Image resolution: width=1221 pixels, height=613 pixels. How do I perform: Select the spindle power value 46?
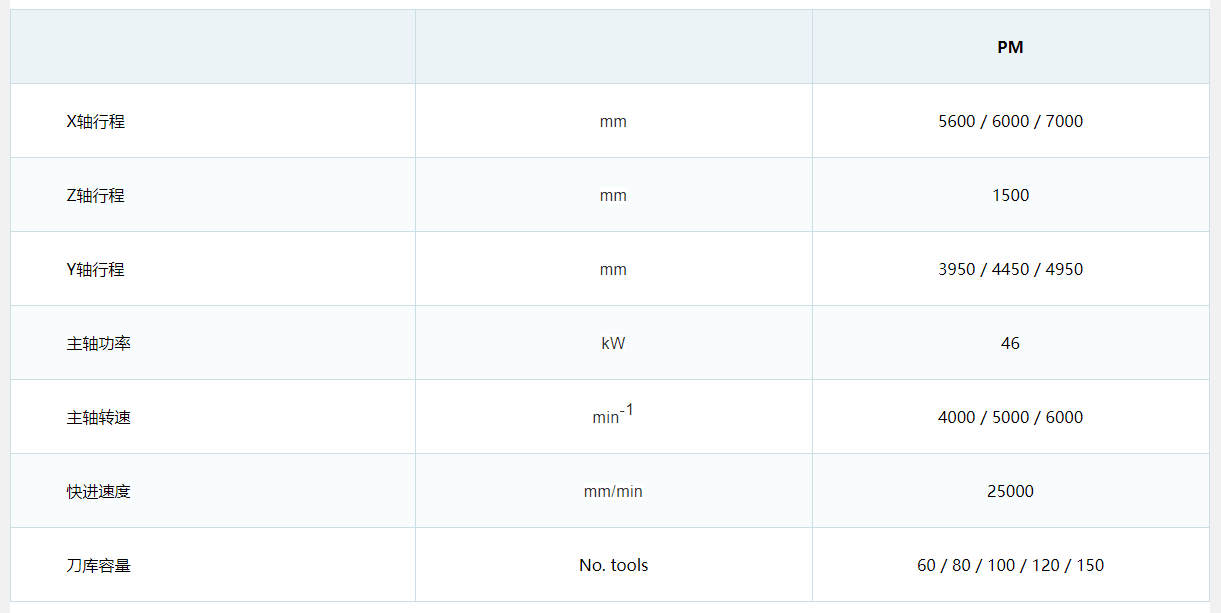pyautogui.click(x=1010, y=343)
